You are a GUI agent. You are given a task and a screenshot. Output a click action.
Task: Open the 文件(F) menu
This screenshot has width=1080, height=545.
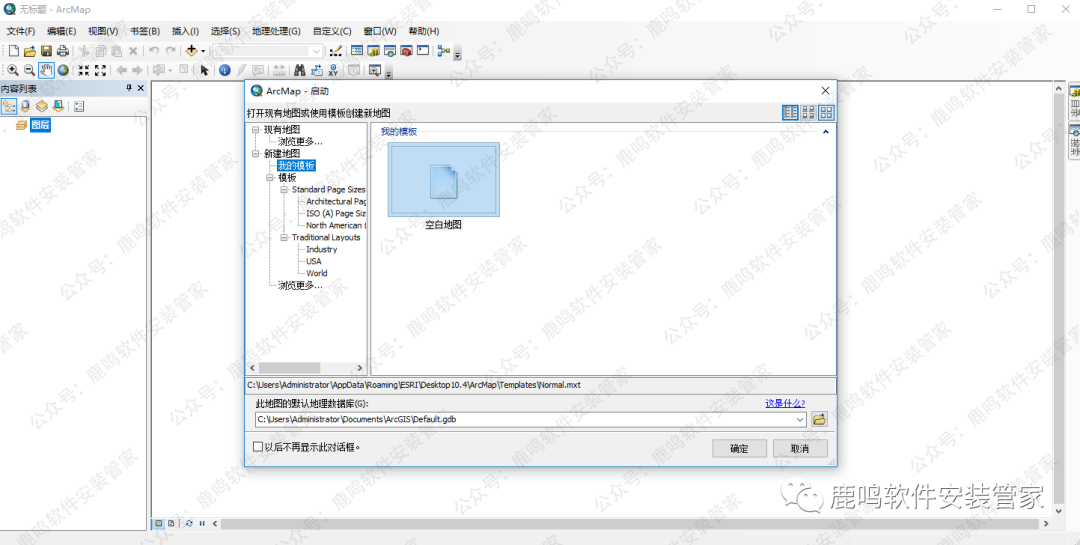[x=21, y=31]
